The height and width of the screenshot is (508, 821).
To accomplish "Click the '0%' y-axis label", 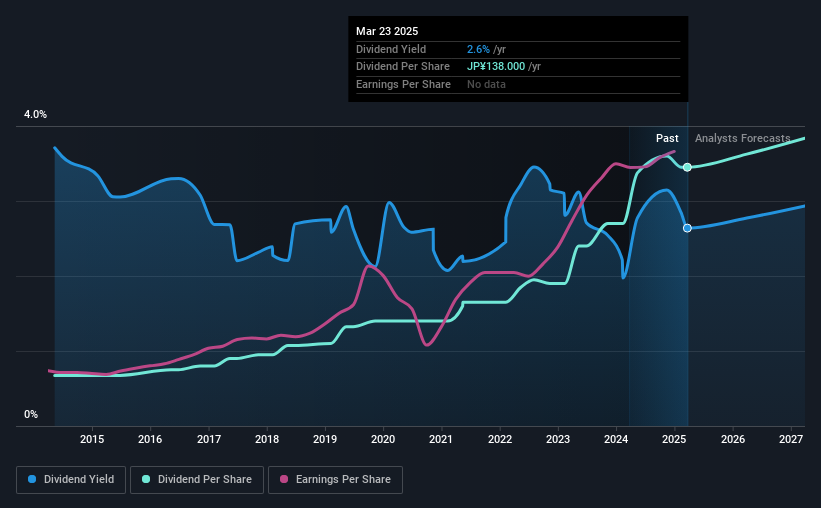I will coord(31,414).
